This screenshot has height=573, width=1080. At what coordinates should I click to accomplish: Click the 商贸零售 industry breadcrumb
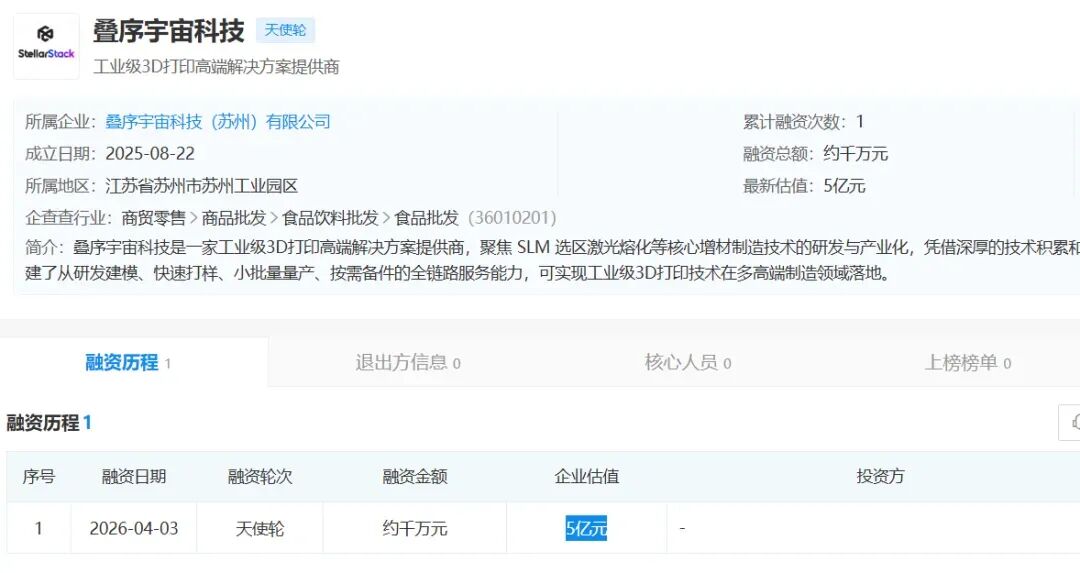pyautogui.click(x=154, y=218)
